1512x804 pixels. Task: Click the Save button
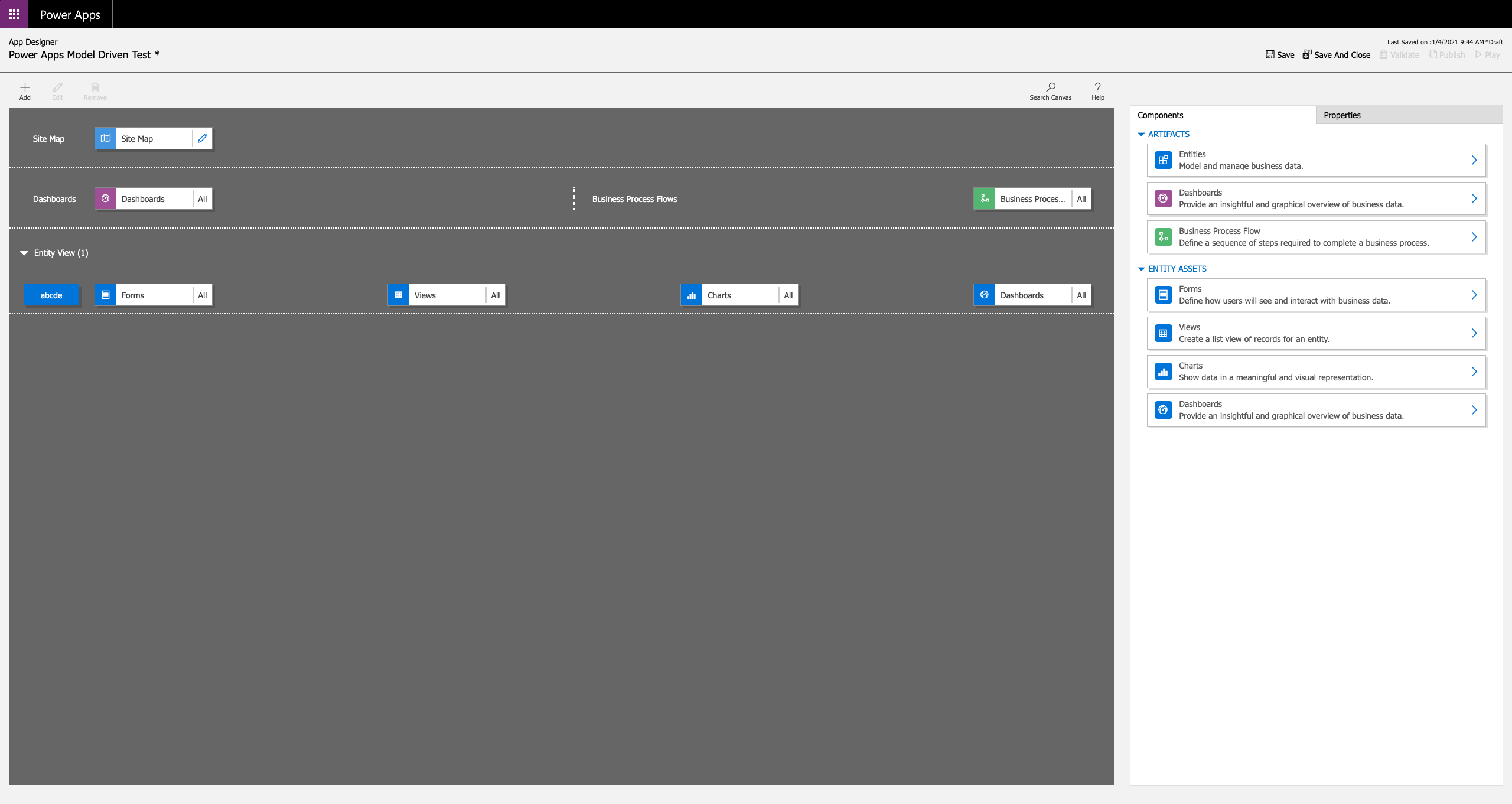[1279, 54]
